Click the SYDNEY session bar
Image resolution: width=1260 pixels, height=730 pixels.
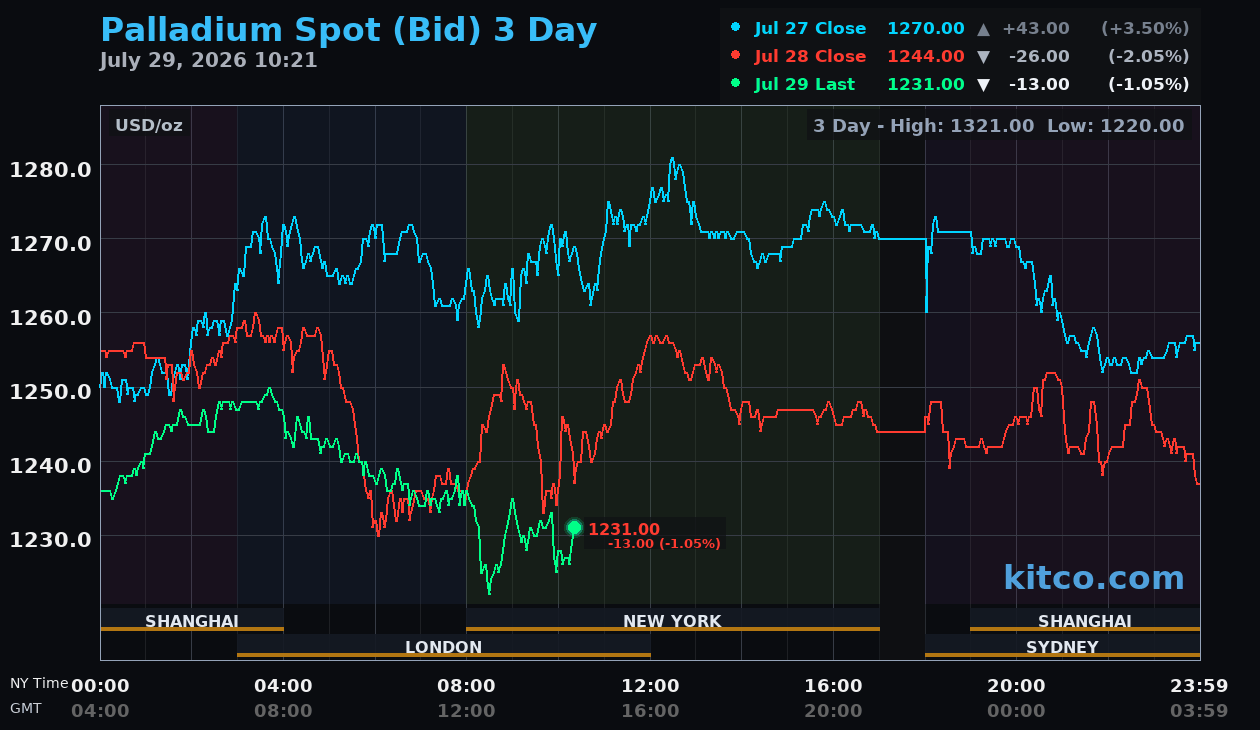point(1062,646)
